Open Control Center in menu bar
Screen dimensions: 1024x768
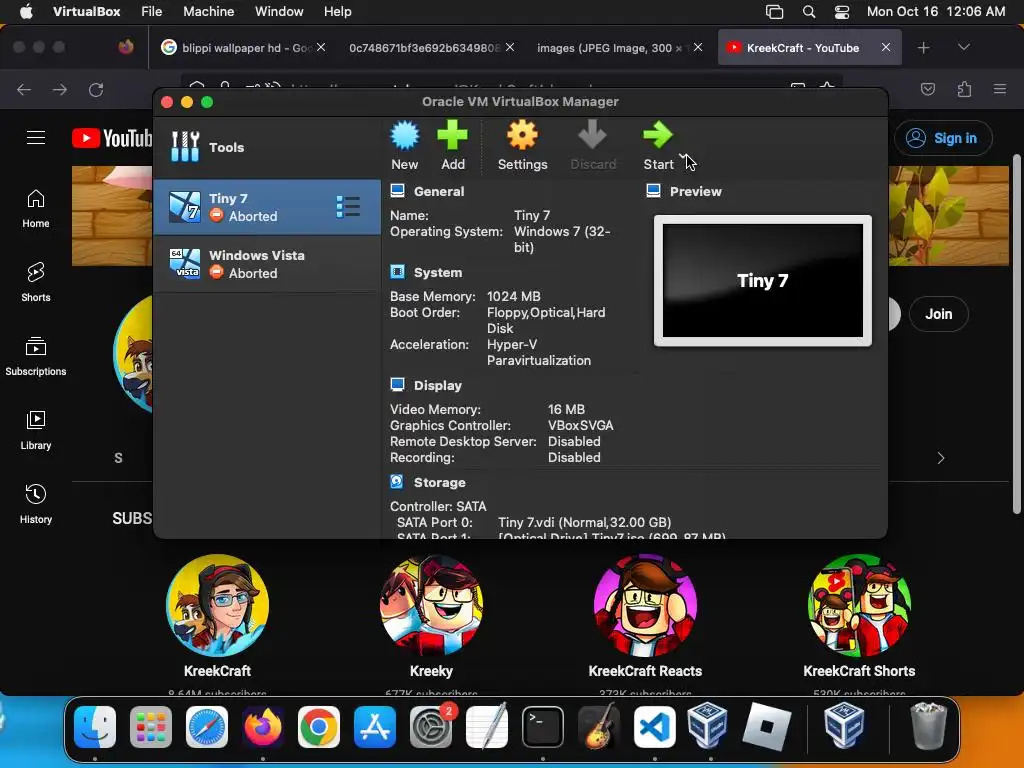(x=842, y=12)
